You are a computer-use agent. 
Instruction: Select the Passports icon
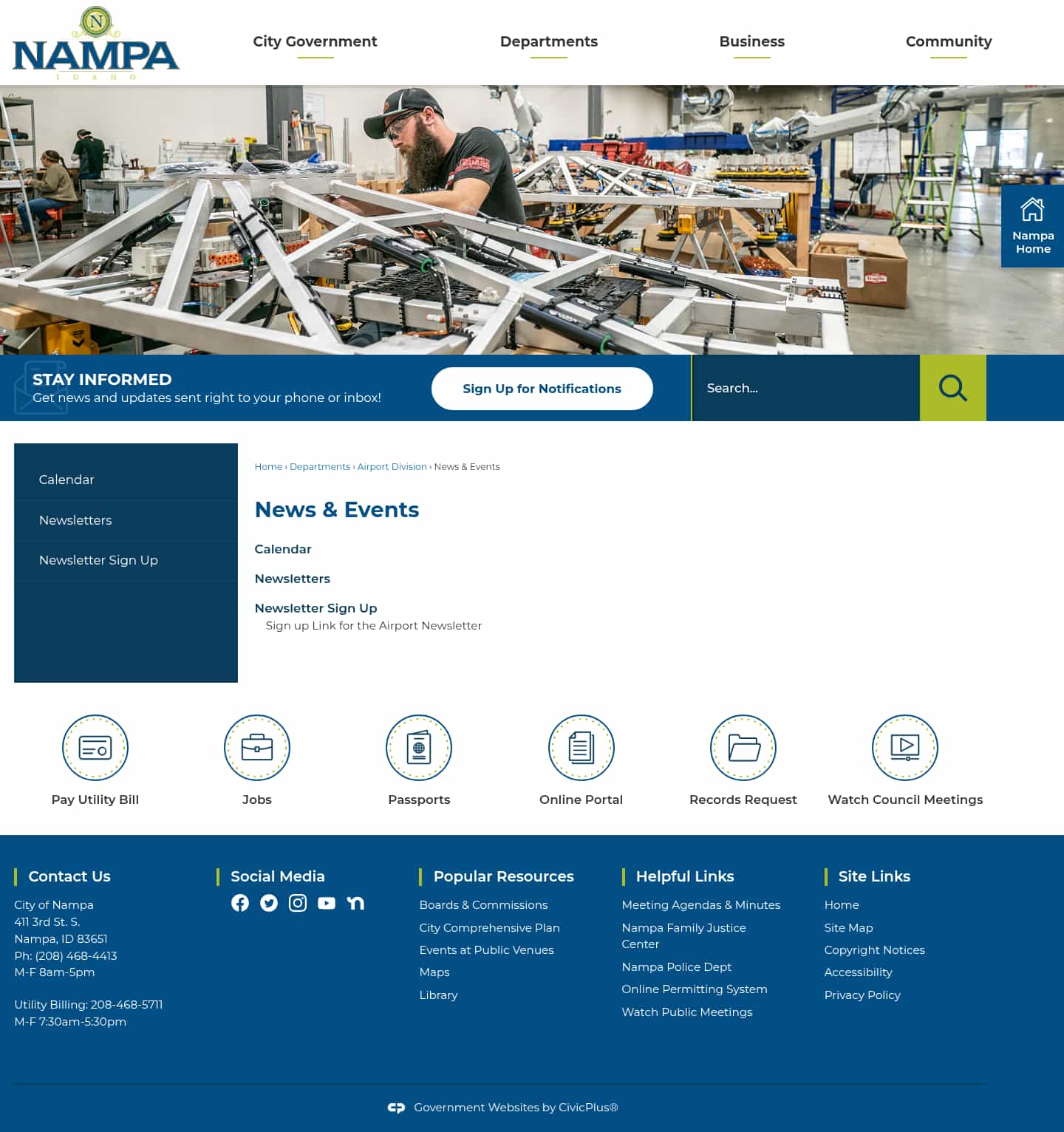coord(419,747)
